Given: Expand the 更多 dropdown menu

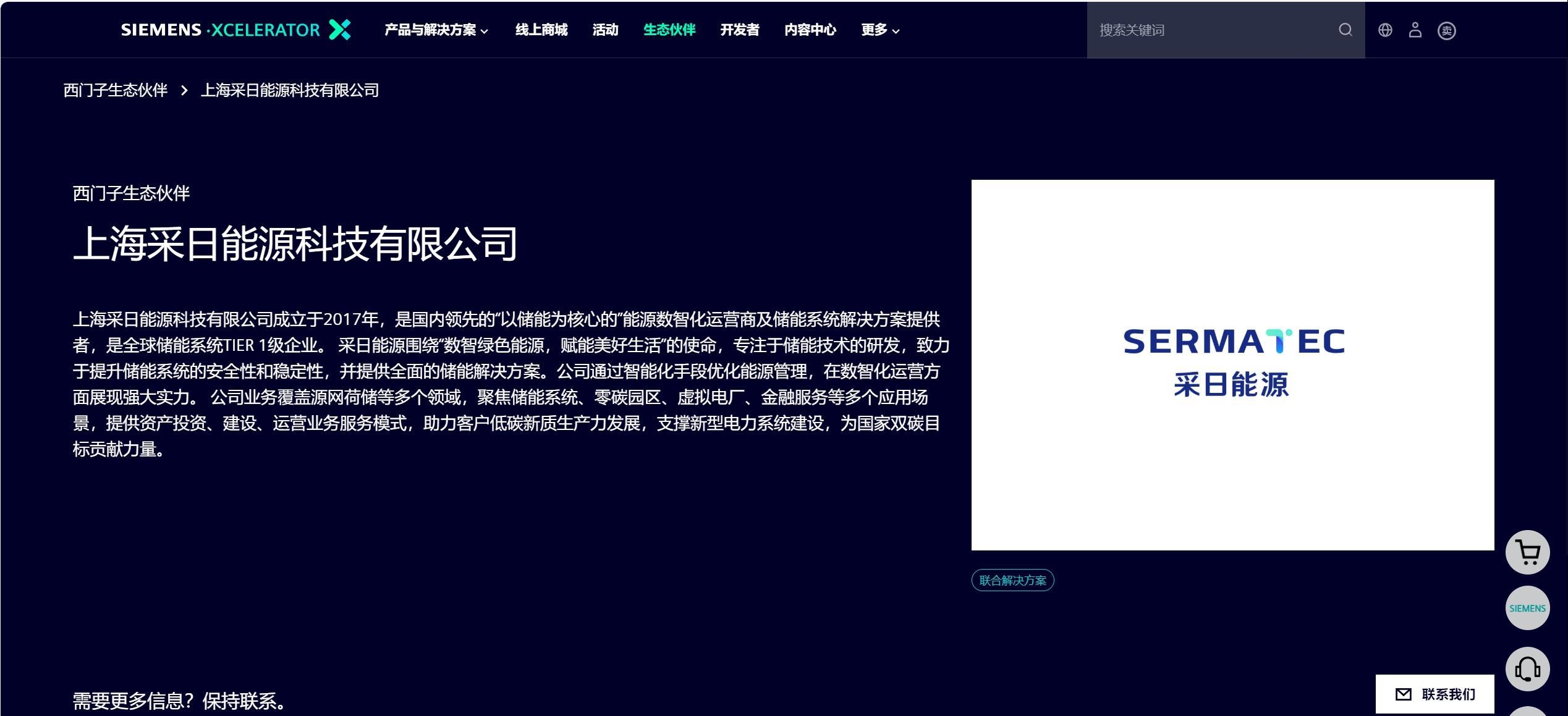Looking at the screenshot, I should pos(880,30).
